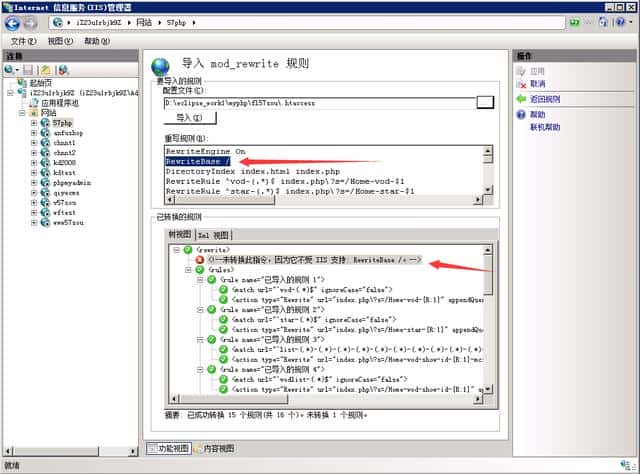Click the 起始页 start page icon
This screenshot has height=474, width=640.
tap(22, 83)
